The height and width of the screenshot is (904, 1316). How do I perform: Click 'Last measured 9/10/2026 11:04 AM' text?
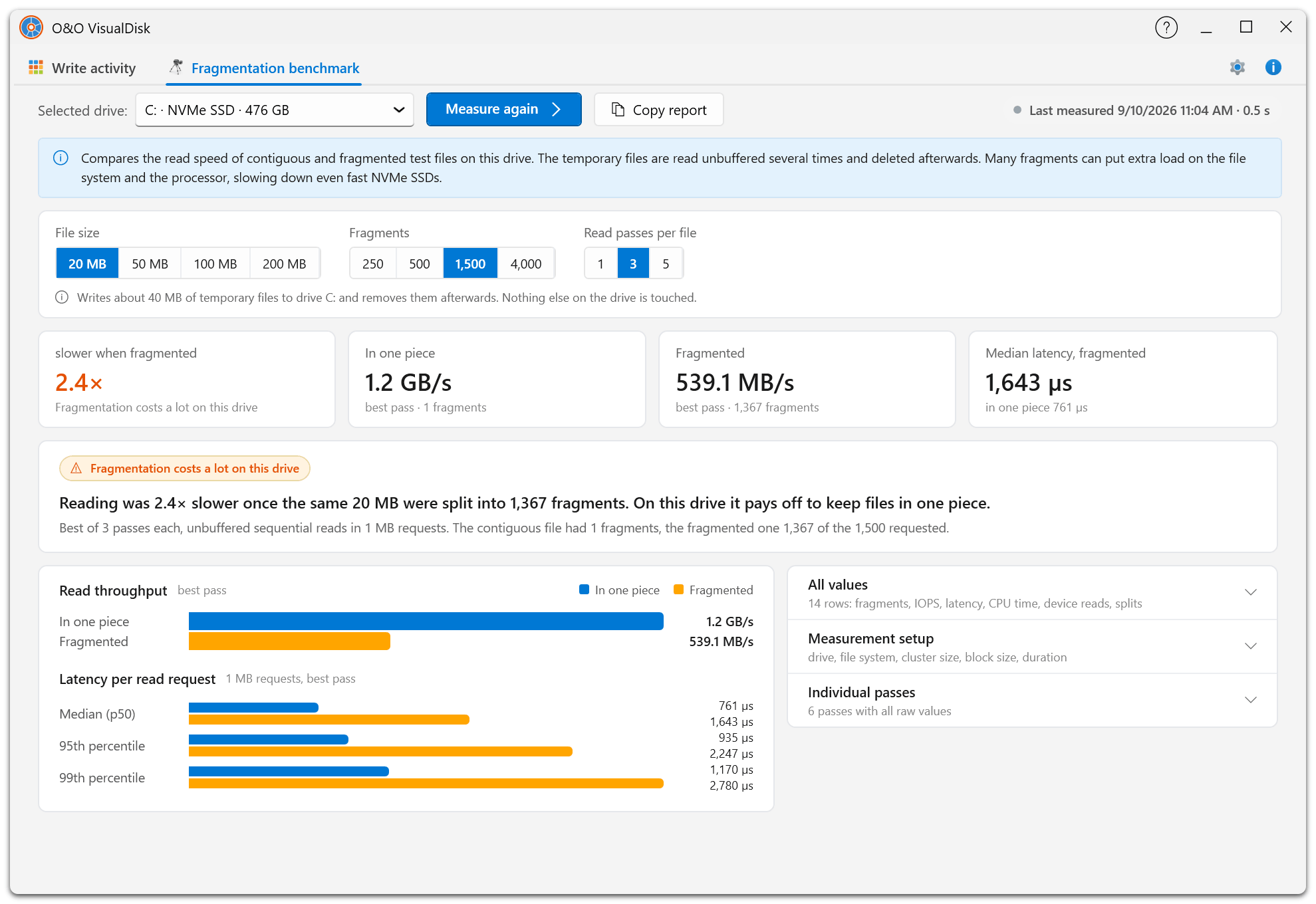pyautogui.click(x=1130, y=110)
